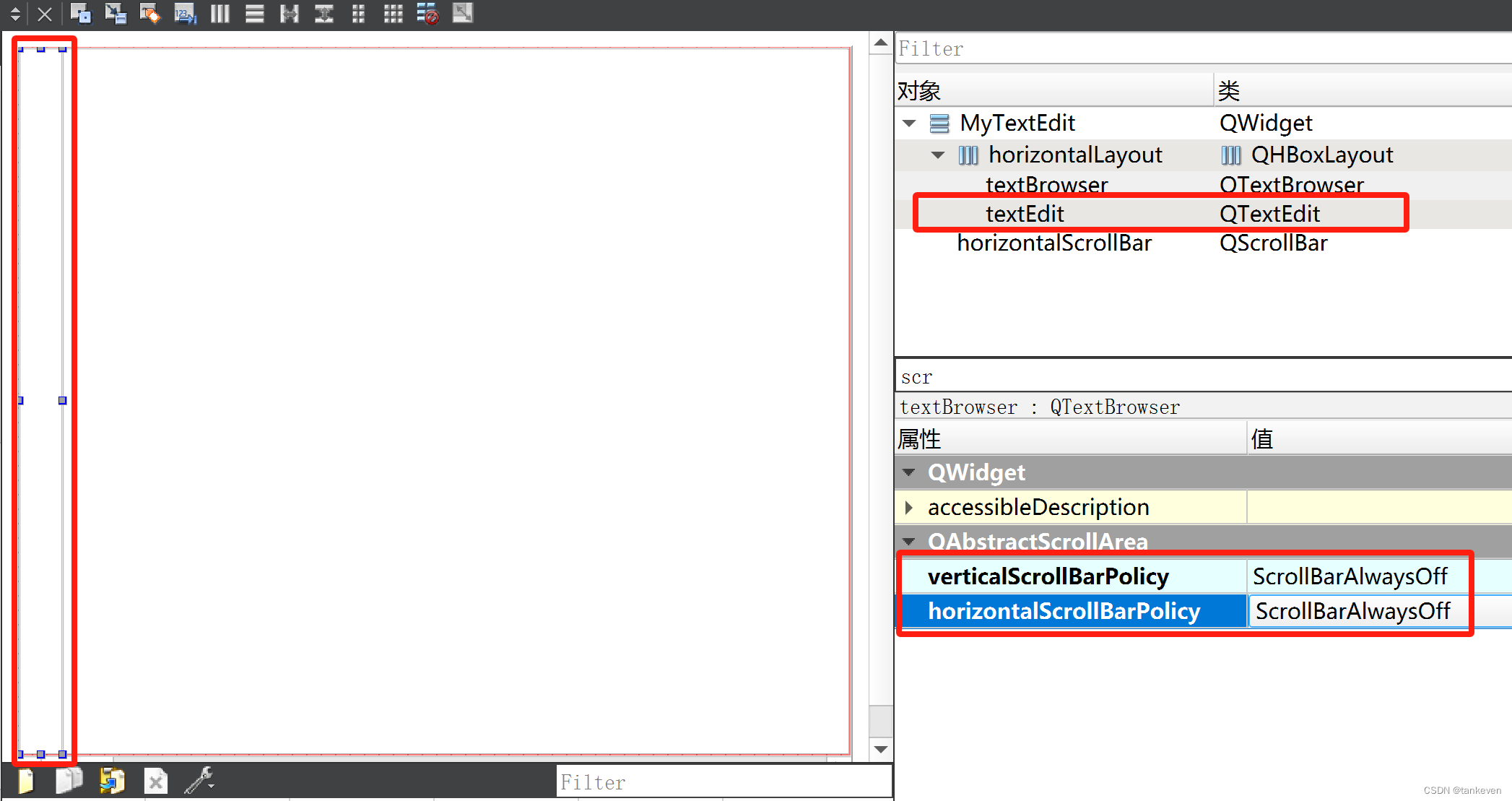Viewport: 1512px width, 801px height.
Task: Click the Adjust Size toolbar icon
Action: 462,13
